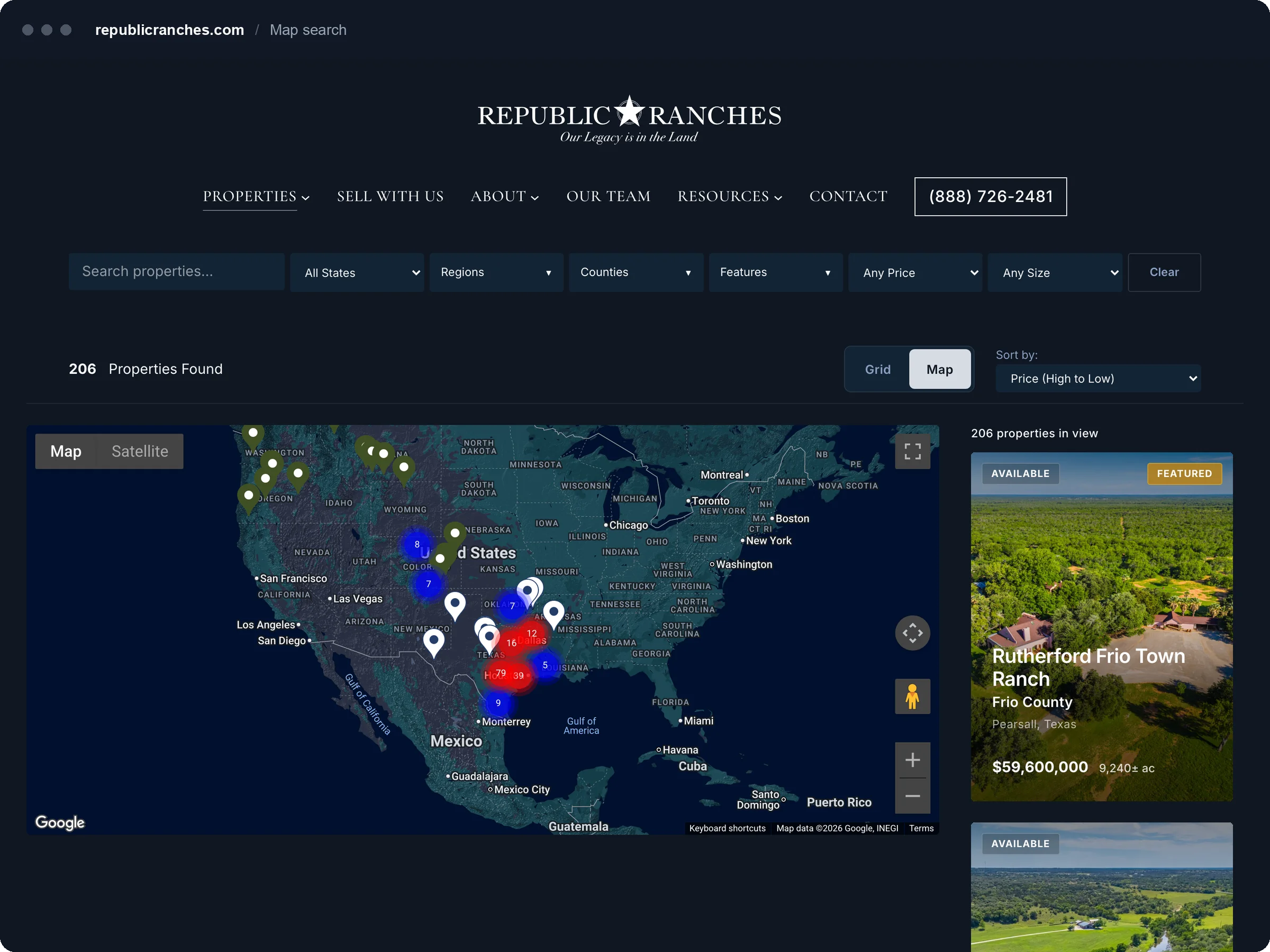Click the $59,600,000 price text
Screen dimensions: 1270x952
coord(1040,767)
